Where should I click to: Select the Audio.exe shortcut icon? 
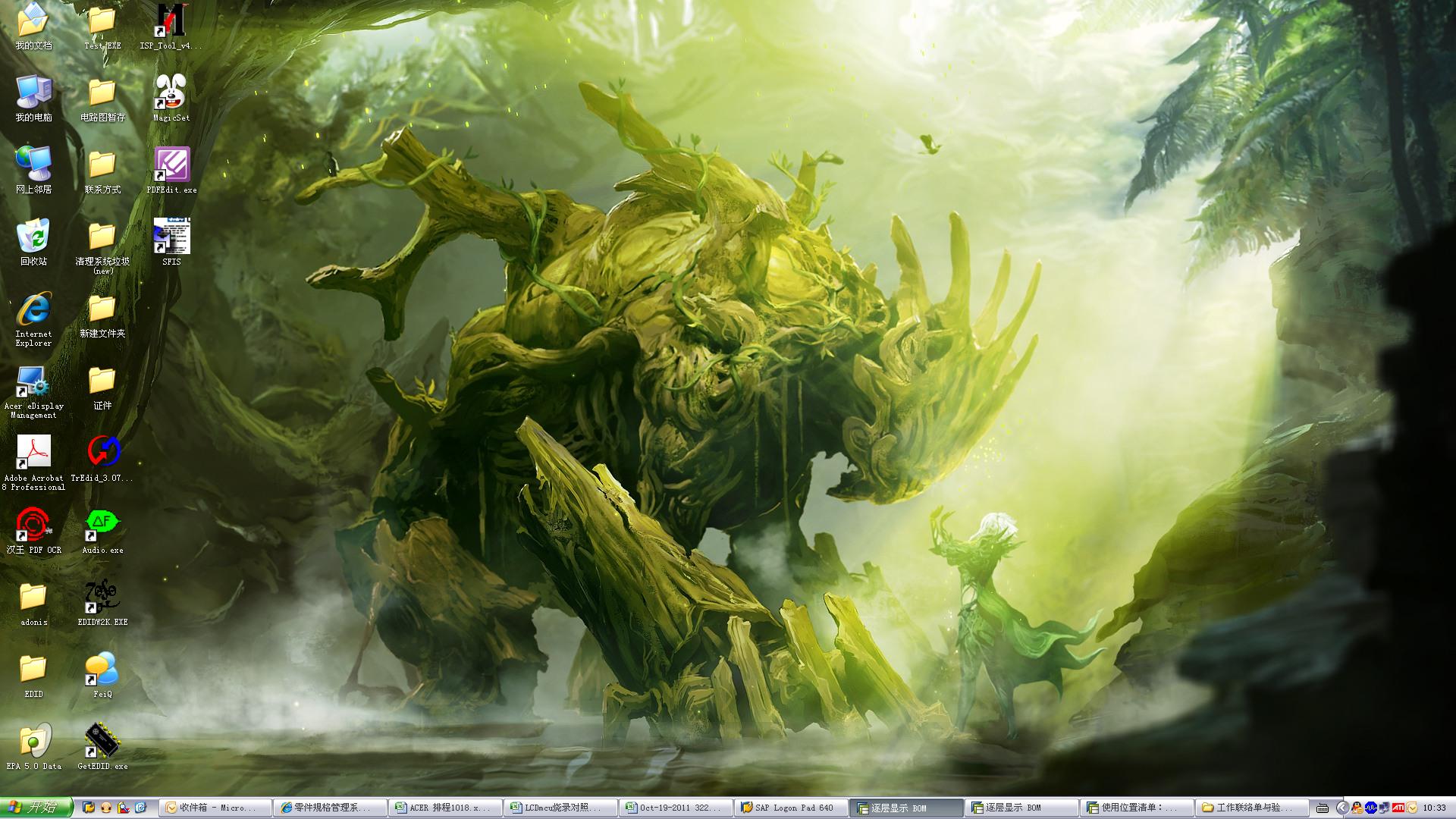102,531
